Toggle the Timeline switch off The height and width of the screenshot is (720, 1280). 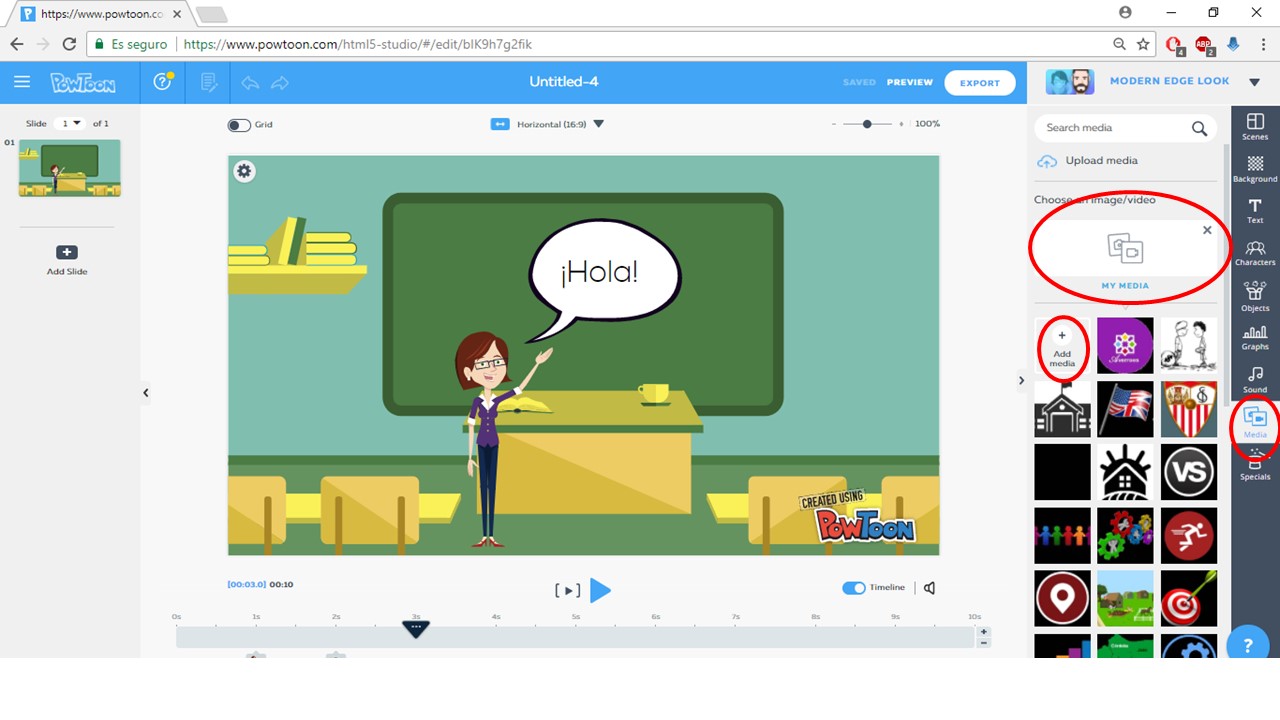point(853,587)
